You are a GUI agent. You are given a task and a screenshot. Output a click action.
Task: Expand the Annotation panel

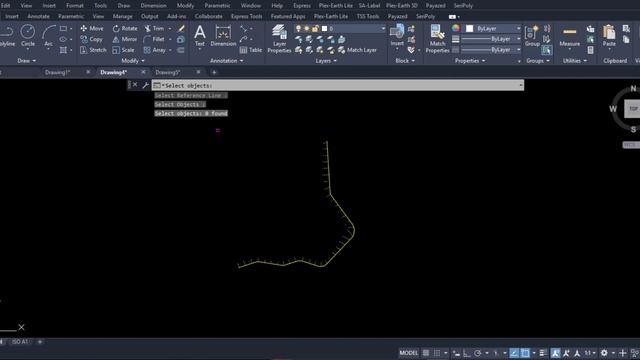(x=227, y=61)
